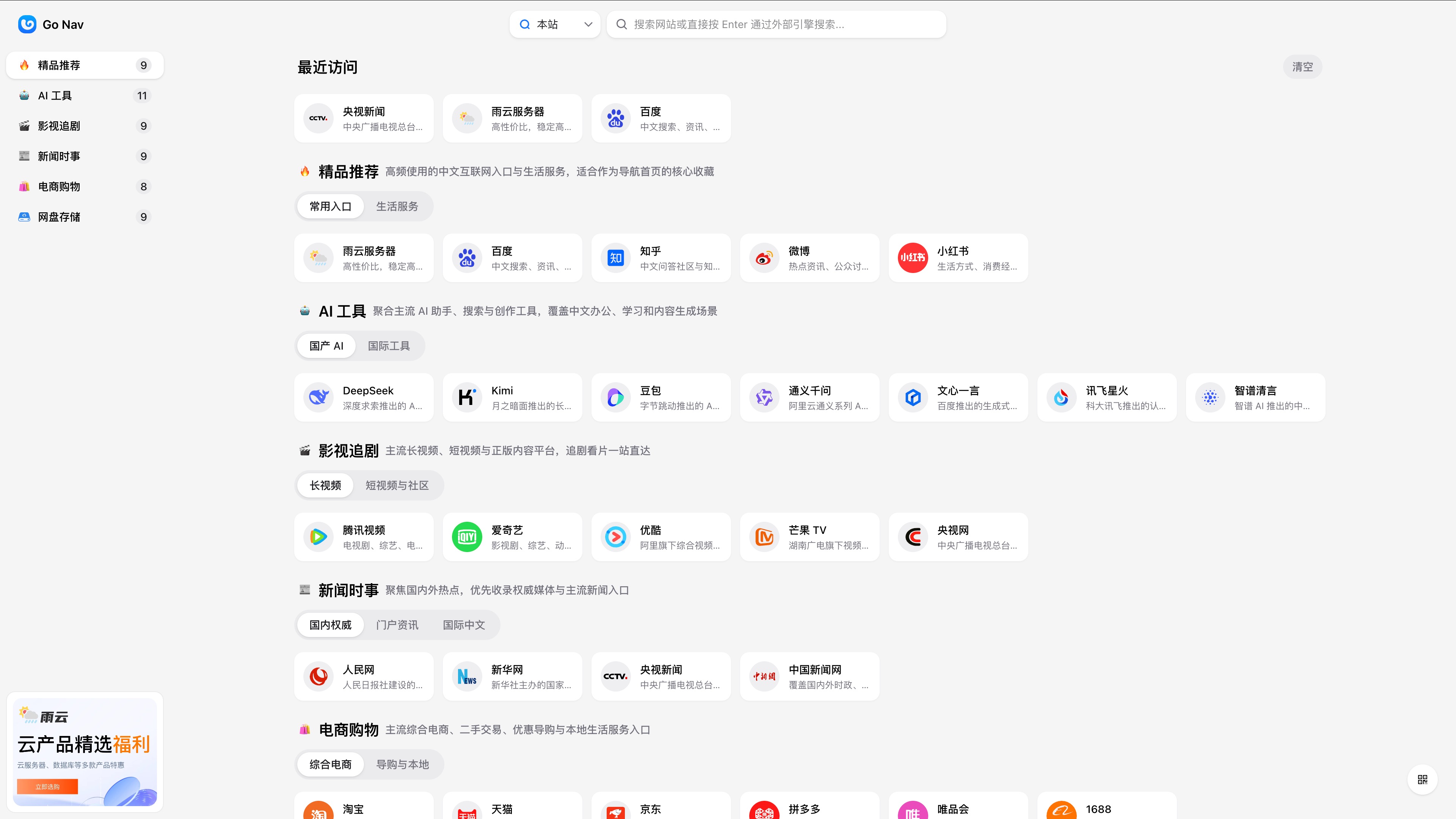The image size is (1456, 819).
Task: Click the 豆包 app icon
Action: [x=615, y=397]
